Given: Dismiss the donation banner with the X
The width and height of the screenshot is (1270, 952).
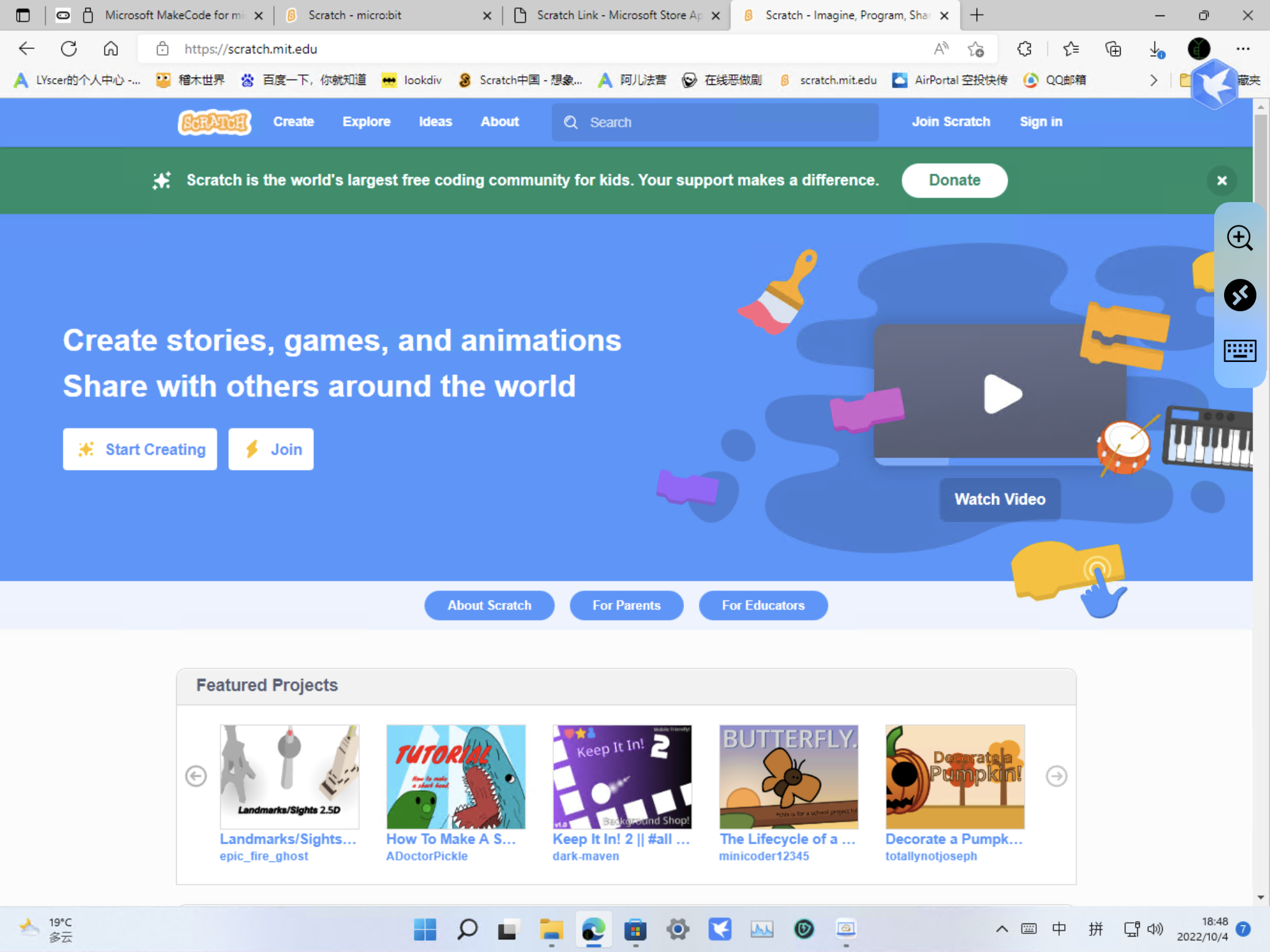Looking at the screenshot, I should coord(1222,180).
